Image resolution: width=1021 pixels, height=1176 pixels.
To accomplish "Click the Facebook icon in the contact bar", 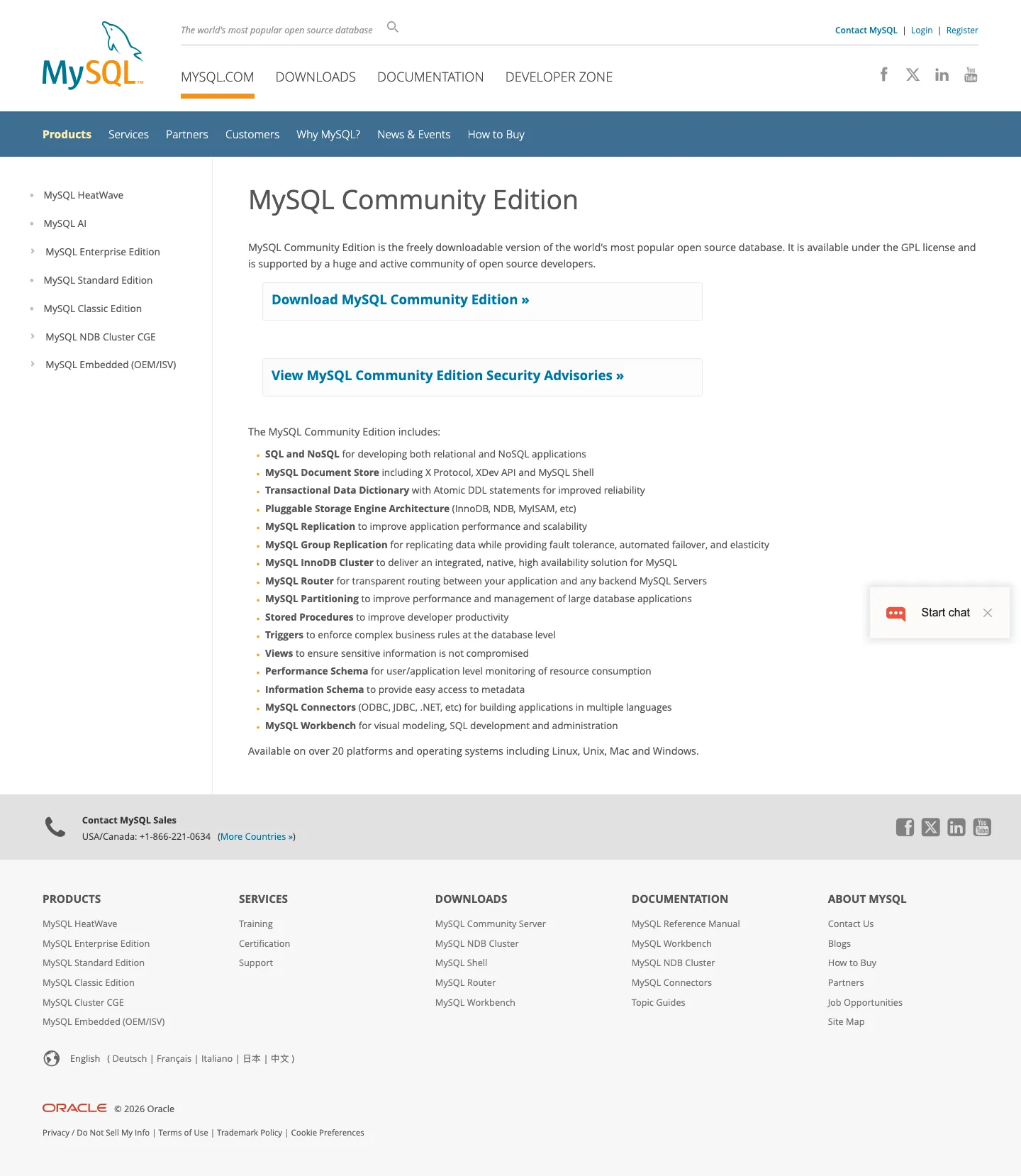I will click(x=905, y=827).
